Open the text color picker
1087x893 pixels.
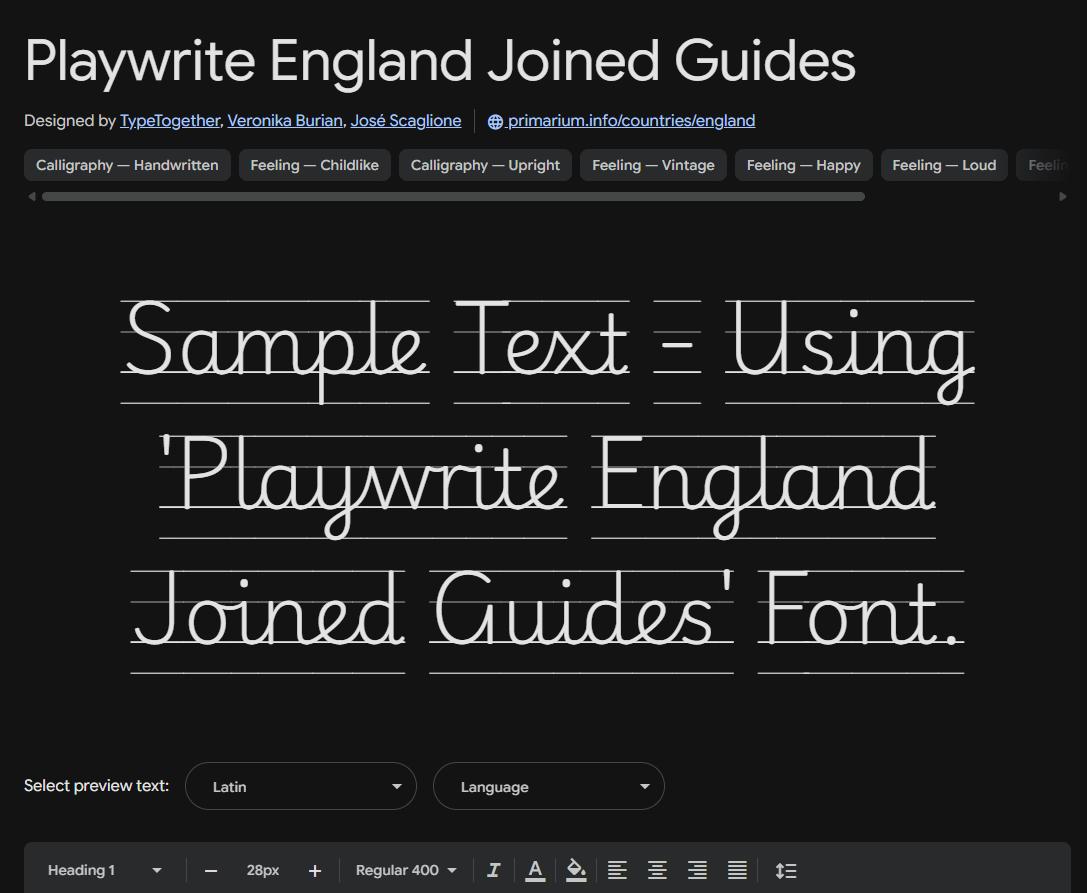coord(534,870)
